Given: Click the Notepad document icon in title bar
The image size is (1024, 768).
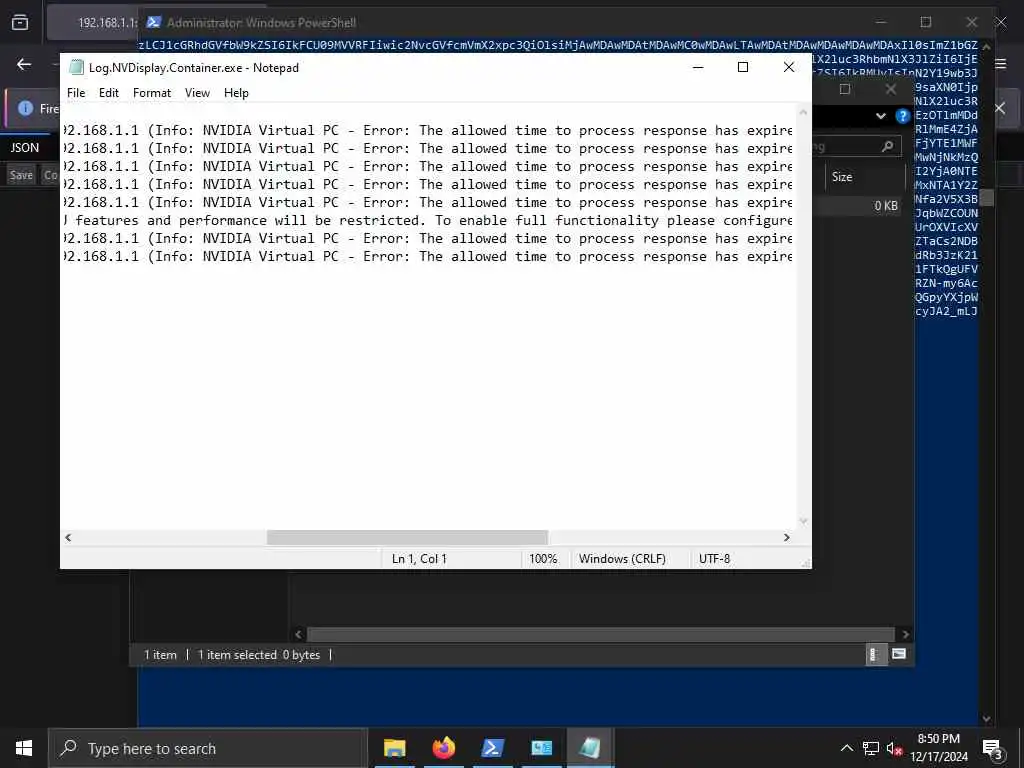Looking at the screenshot, I should pos(76,67).
